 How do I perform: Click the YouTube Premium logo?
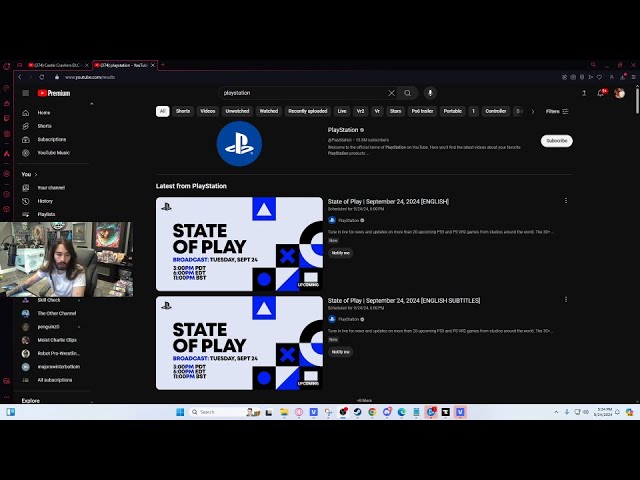click(54, 93)
